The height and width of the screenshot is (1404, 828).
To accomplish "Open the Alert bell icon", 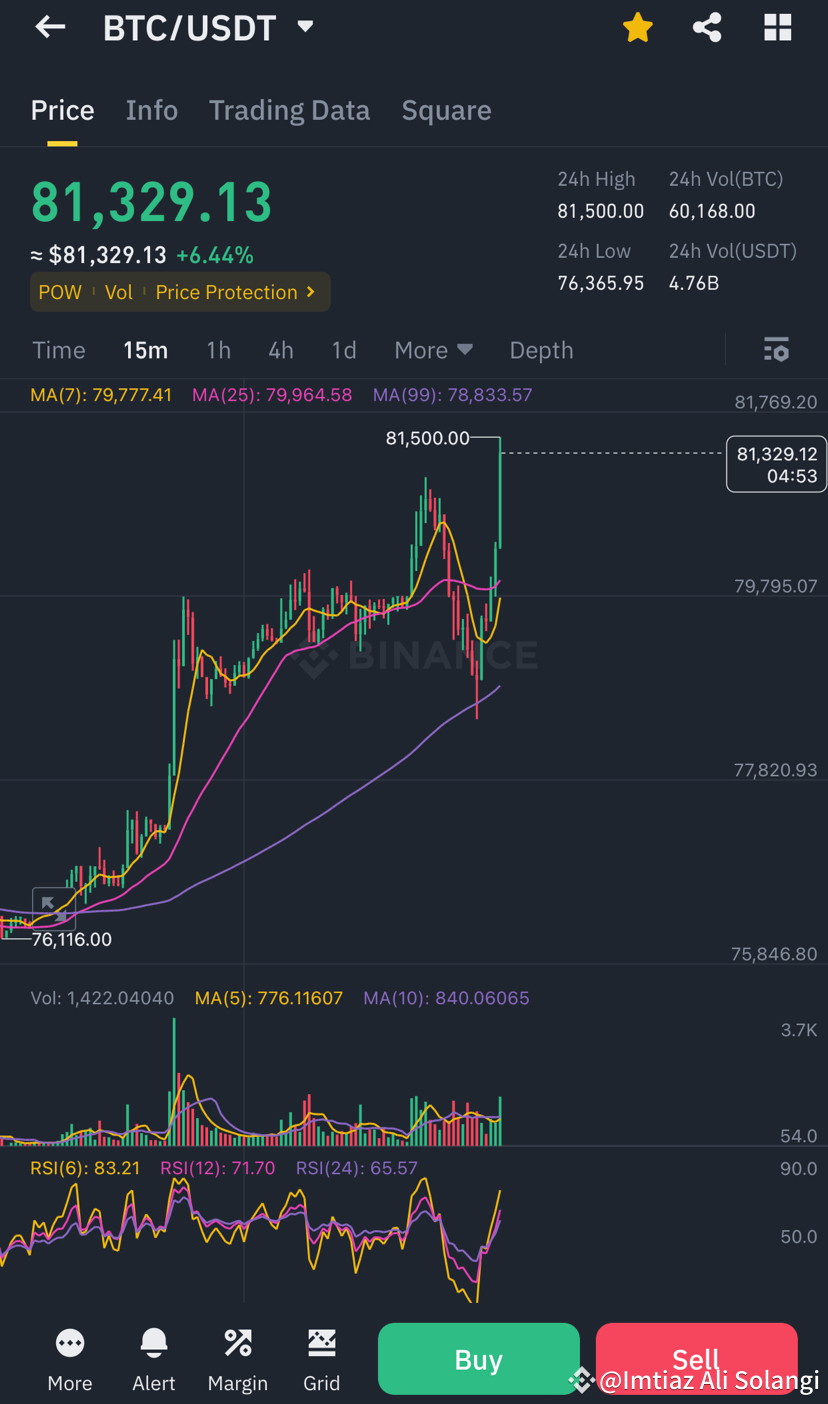I will point(153,1358).
